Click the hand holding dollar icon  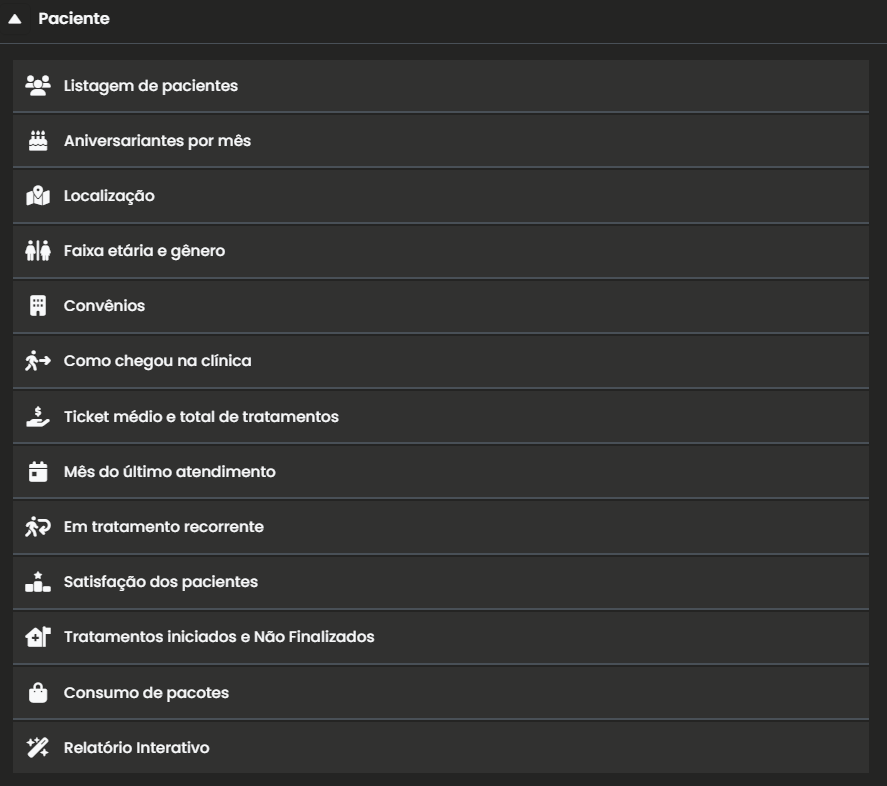(38, 416)
